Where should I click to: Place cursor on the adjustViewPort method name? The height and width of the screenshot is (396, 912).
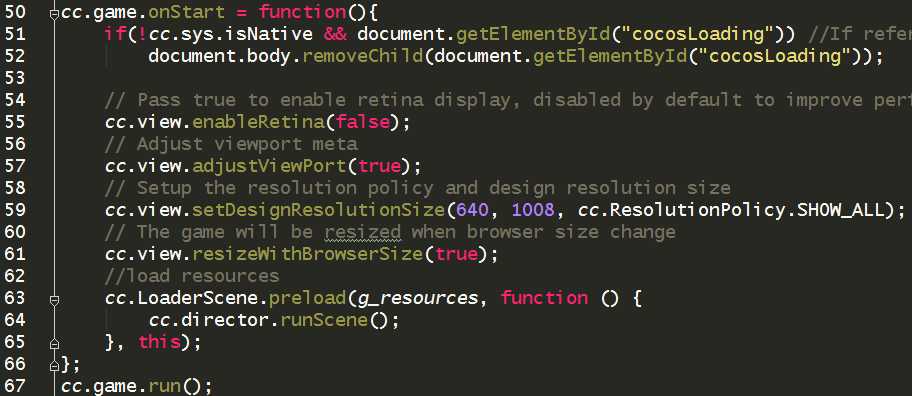pos(269,167)
